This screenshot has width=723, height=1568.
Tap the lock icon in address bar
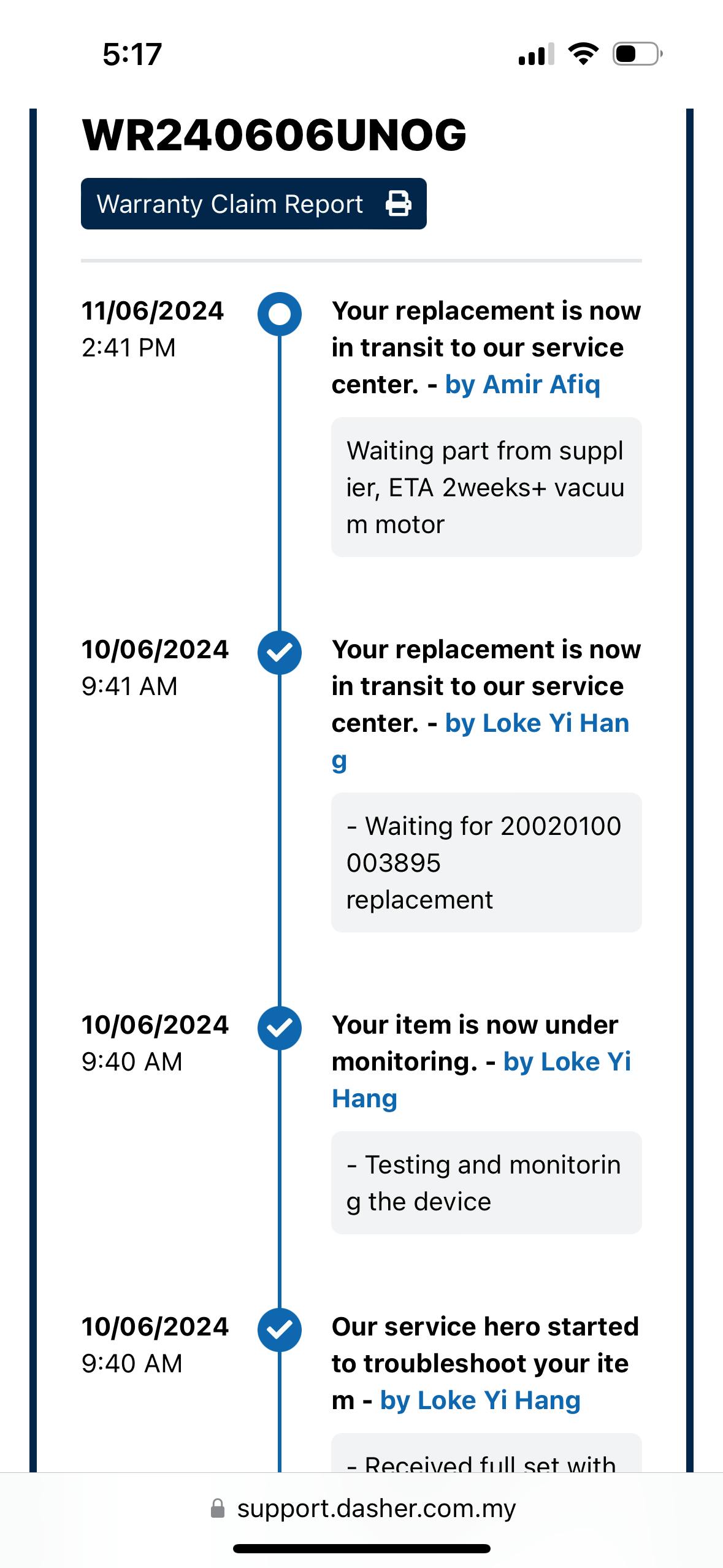pyautogui.click(x=218, y=1508)
